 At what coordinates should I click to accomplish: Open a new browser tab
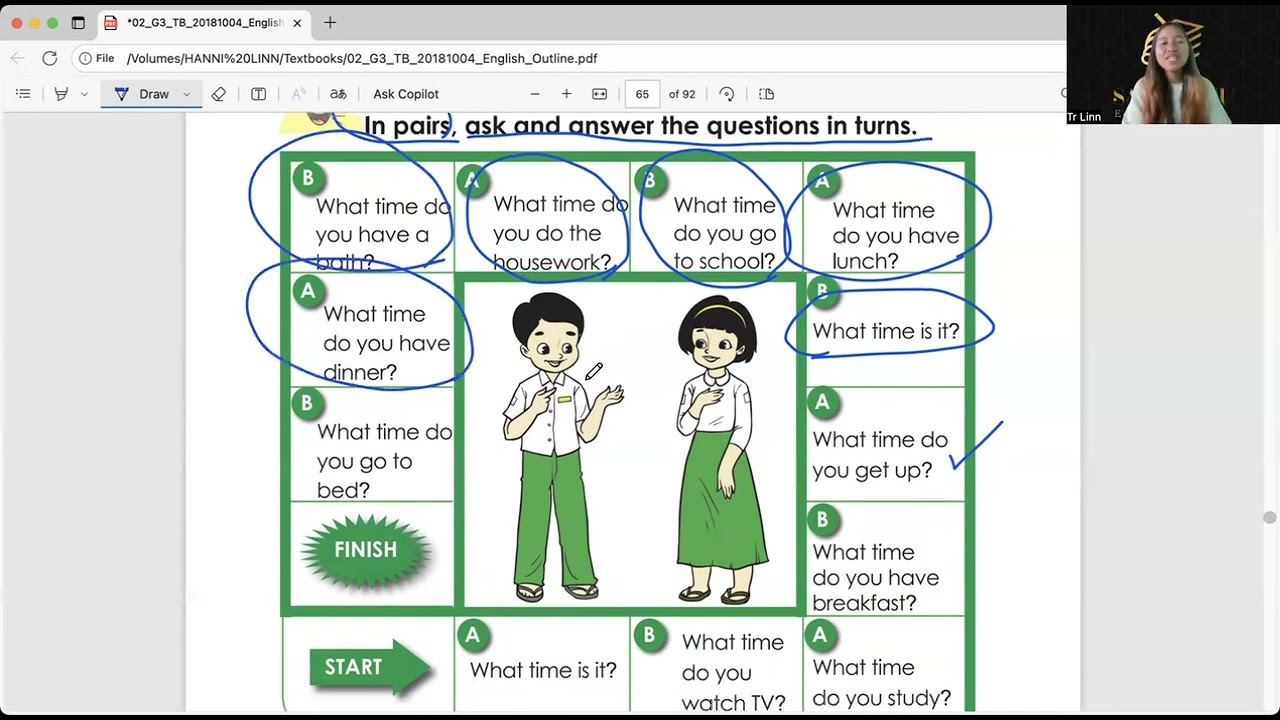pos(330,22)
